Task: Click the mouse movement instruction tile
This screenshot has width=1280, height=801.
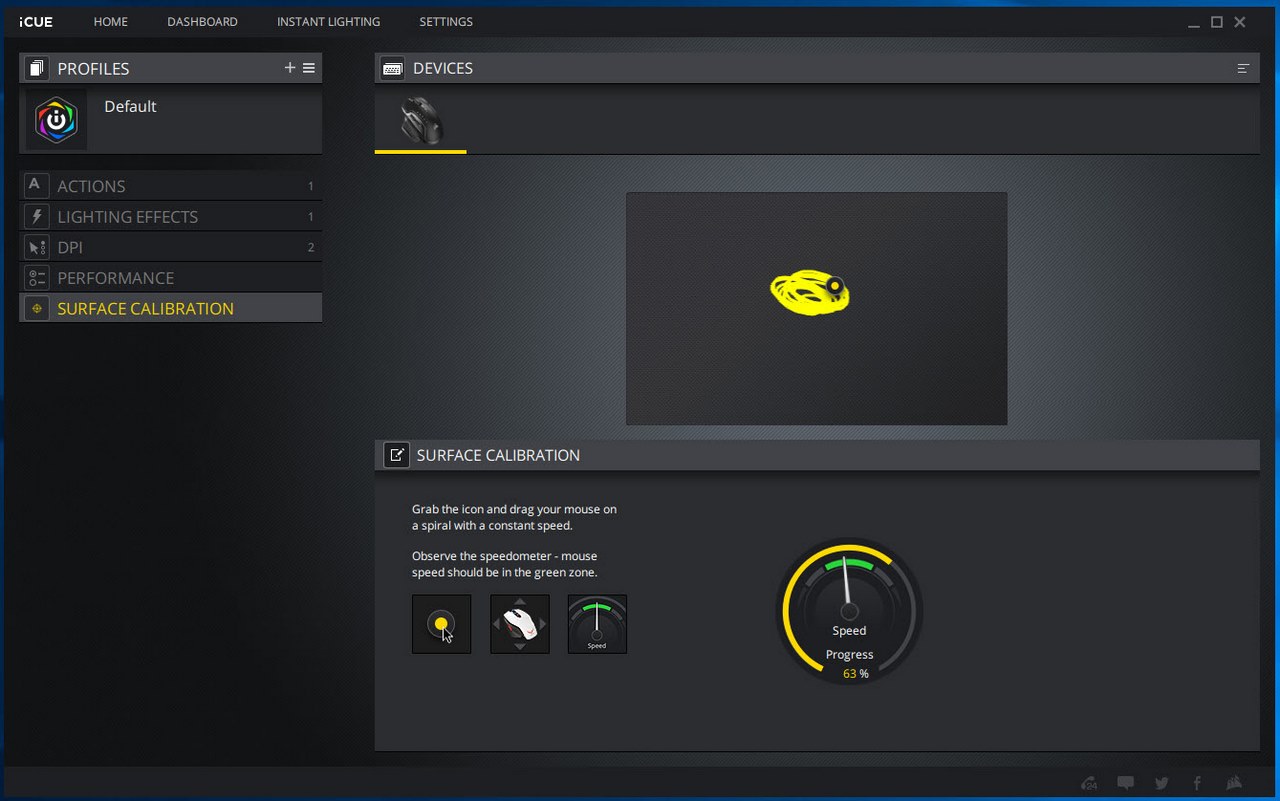Action: tap(519, 624)
